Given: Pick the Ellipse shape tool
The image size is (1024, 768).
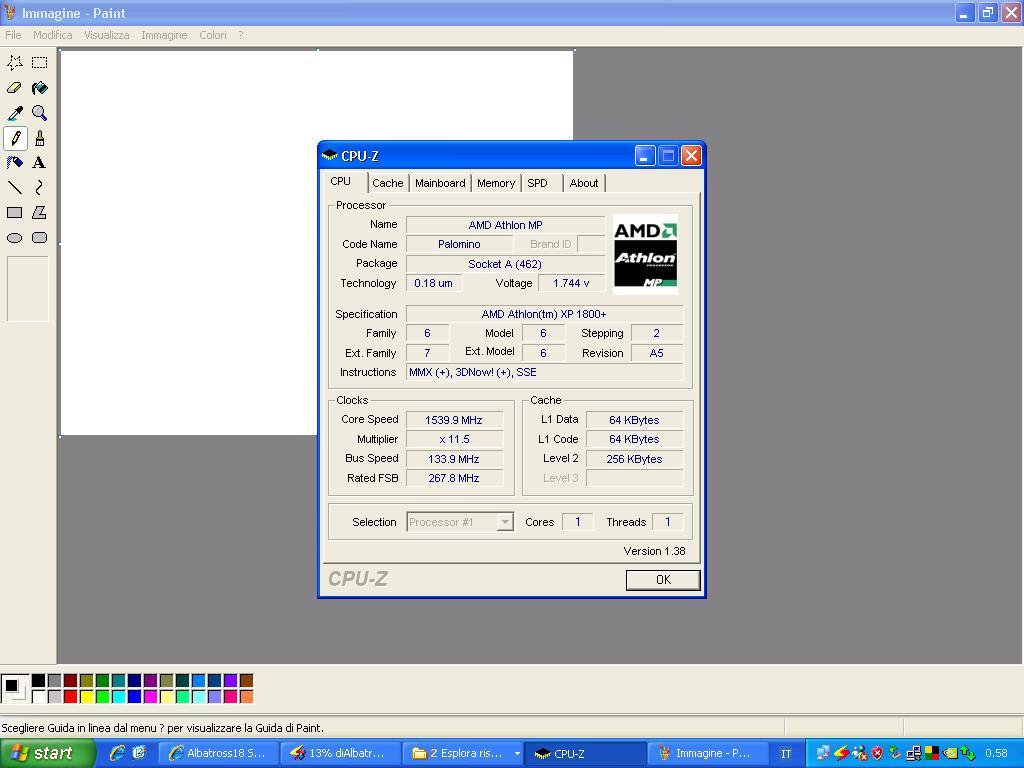Looking at the screenshot, I should (15, 238).
